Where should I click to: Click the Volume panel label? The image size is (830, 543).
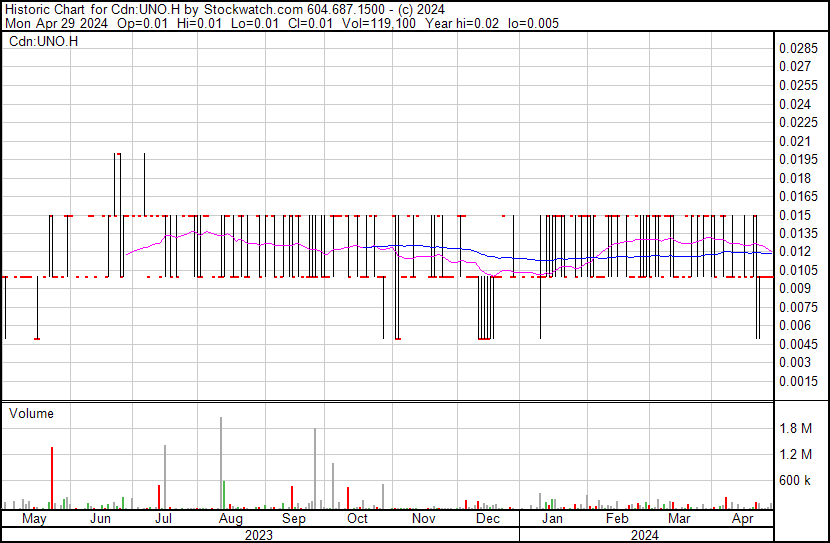coord(31,413)
